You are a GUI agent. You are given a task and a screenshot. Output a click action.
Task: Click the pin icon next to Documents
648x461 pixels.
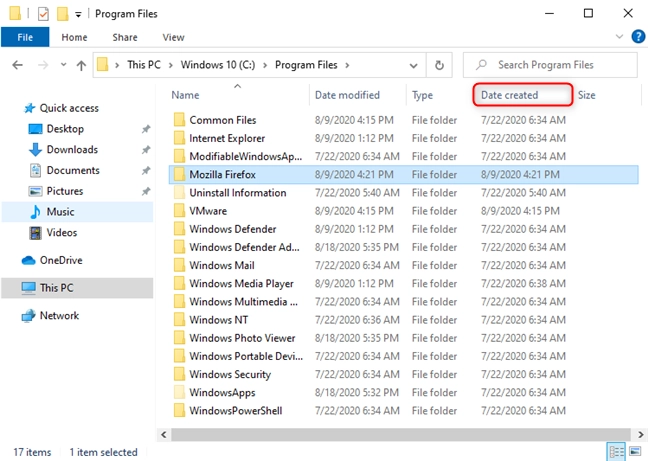point(146,171)
